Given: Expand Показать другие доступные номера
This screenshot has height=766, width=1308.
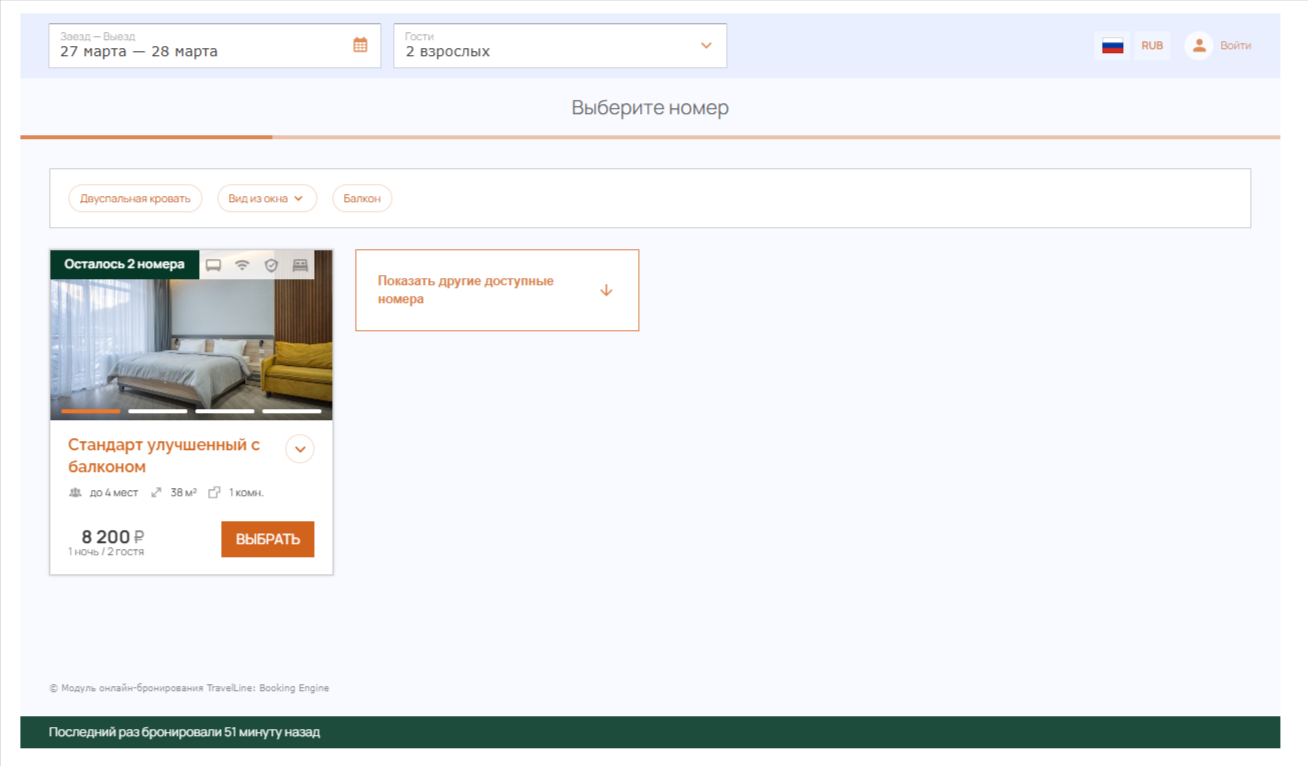Looking at the screenshot, I should point(496,290).
